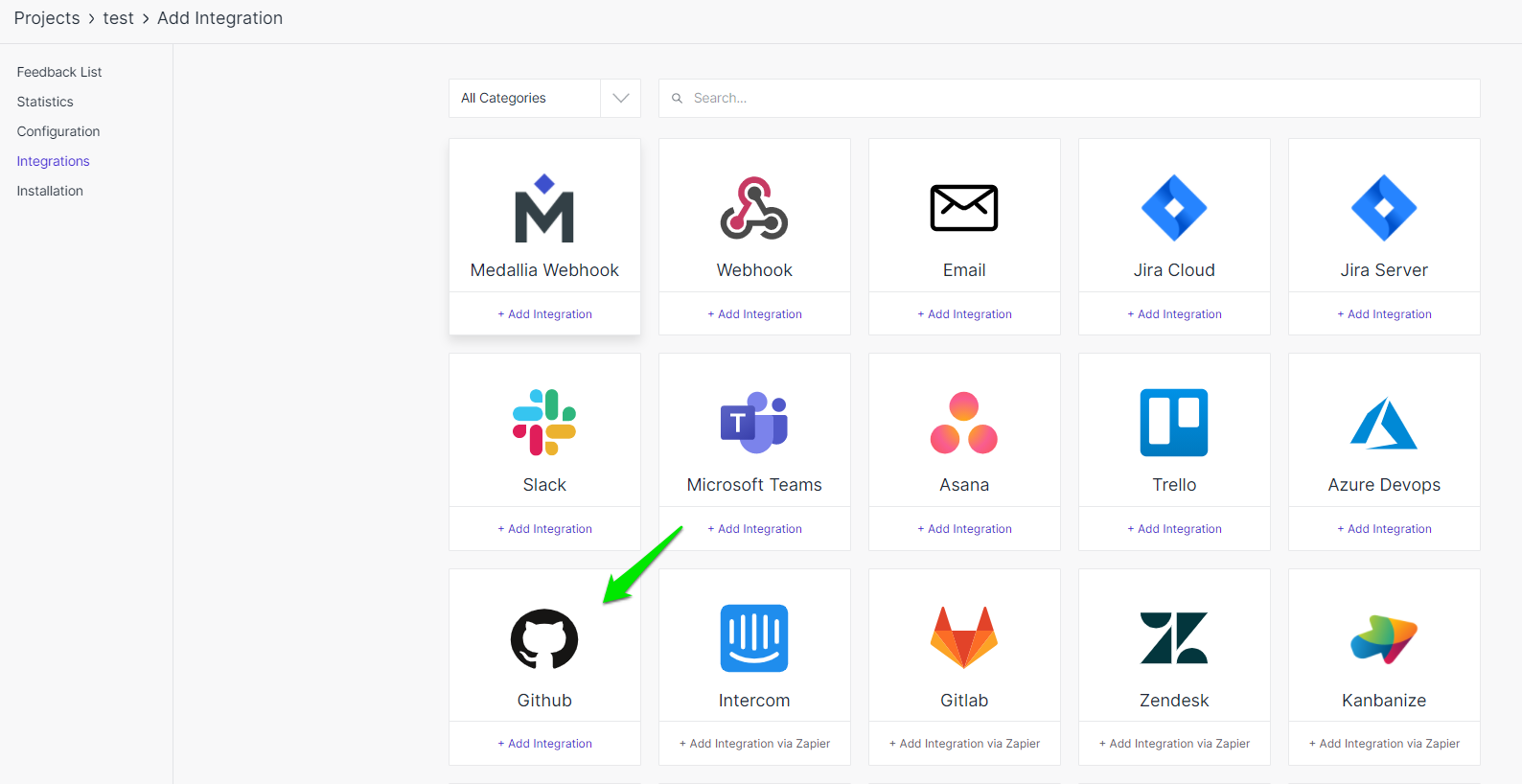The image size is (1522, 784).
Task: Click the Jira Cloud card title
Action: 1174,270
